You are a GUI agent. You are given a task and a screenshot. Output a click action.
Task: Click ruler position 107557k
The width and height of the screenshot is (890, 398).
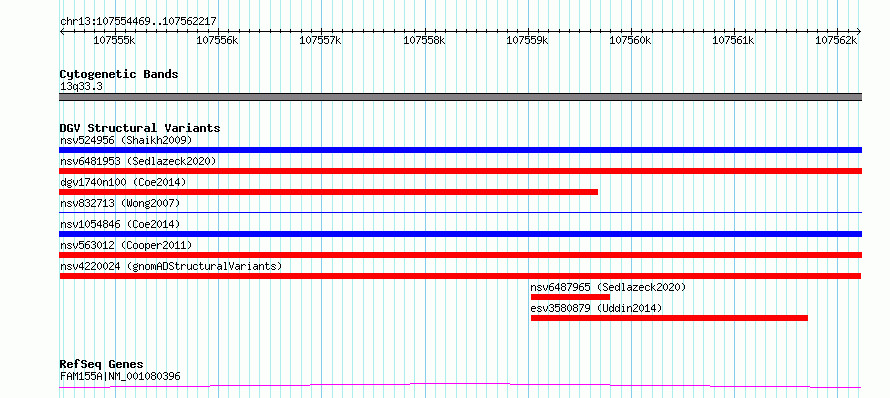[321, 40]
